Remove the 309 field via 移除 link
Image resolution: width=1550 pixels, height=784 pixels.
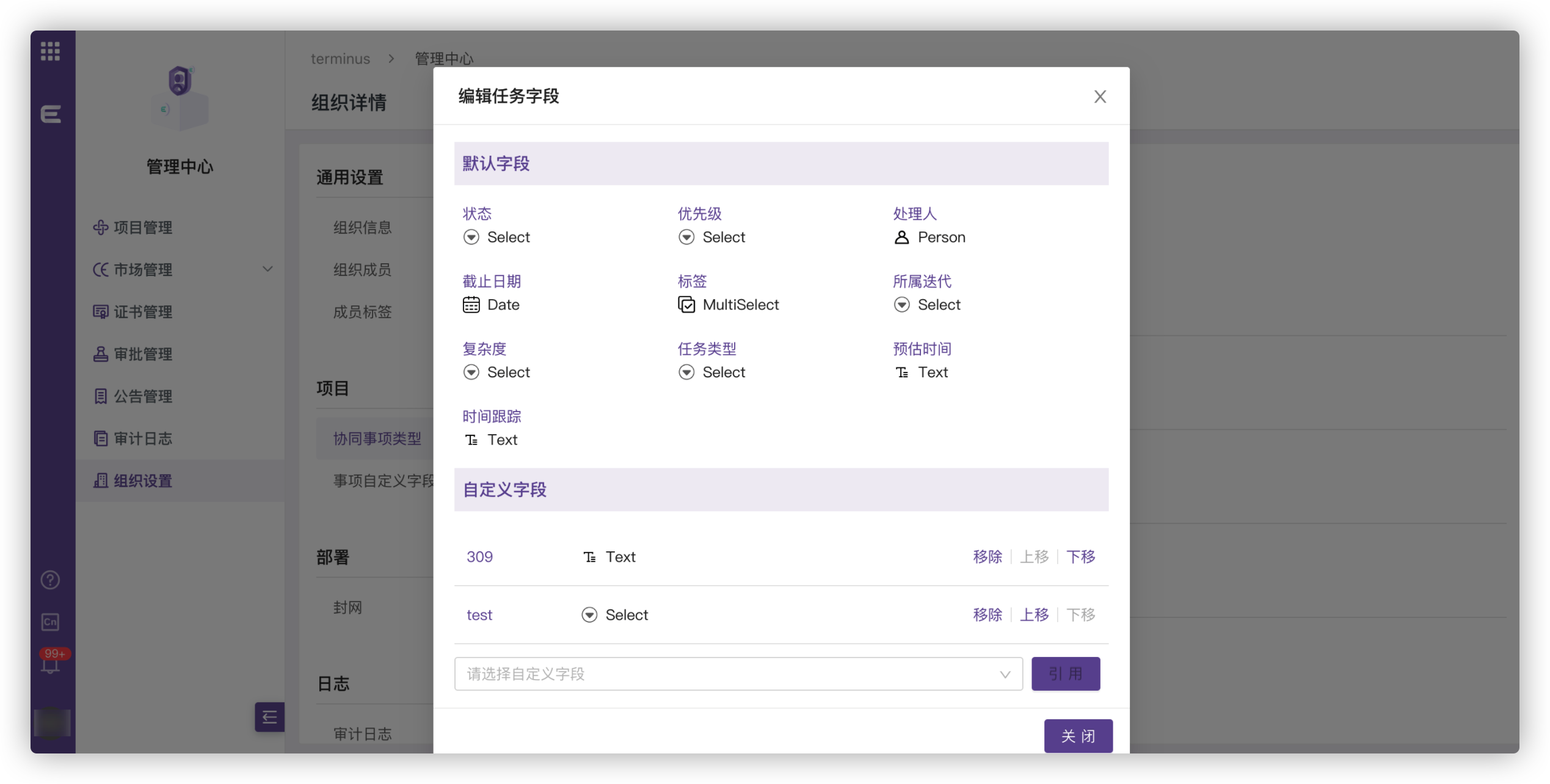tap(987, 556)
